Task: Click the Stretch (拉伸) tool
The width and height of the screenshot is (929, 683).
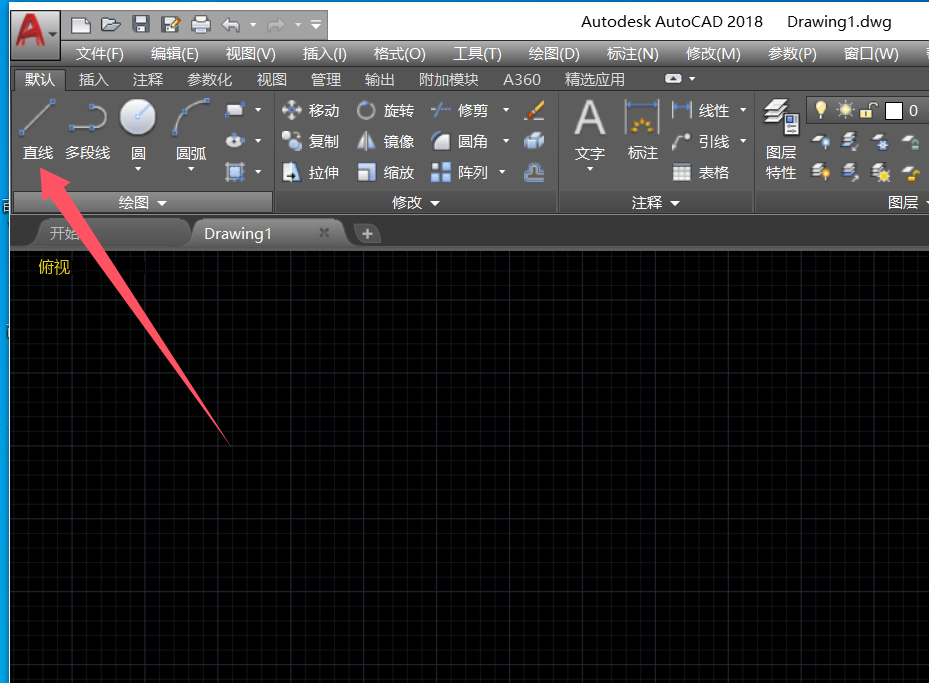Action: 310,172
